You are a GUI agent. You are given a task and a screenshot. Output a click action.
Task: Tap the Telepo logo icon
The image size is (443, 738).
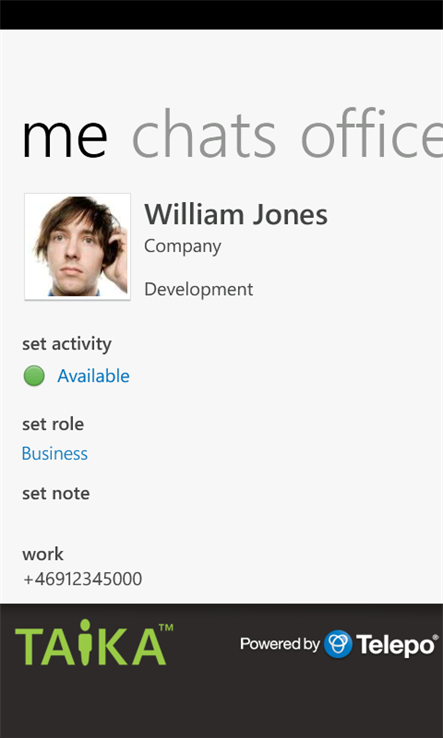pyautogui.click(x=338, y=644)
